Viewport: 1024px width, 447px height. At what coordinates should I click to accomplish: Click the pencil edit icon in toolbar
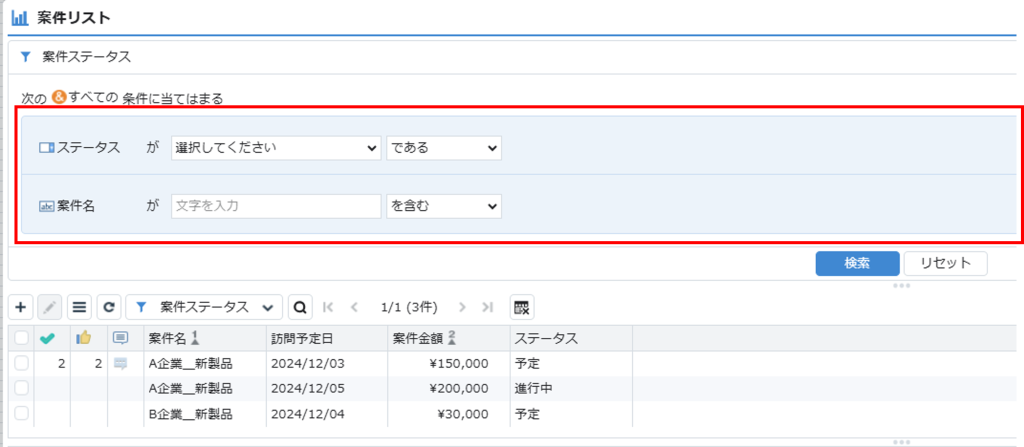click(50, 306)
